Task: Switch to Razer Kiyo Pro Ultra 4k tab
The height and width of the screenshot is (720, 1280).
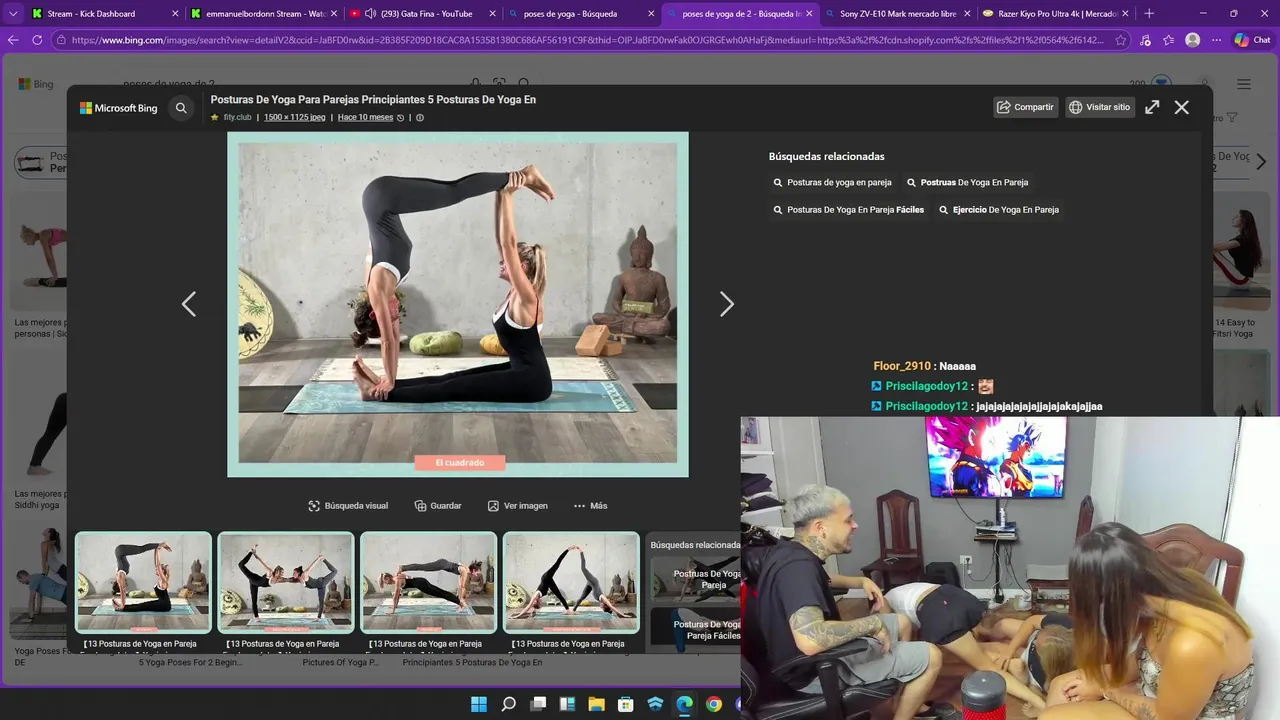Action: pyautogui.click(x=1056, y=14)
